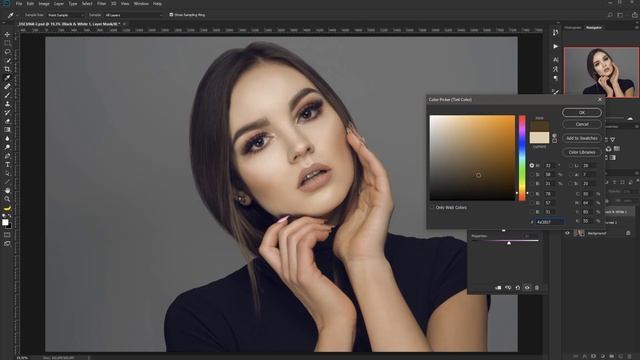Enable Only Web Colors checkbox
Screen dimensions: 640x360
click(432, 207)
